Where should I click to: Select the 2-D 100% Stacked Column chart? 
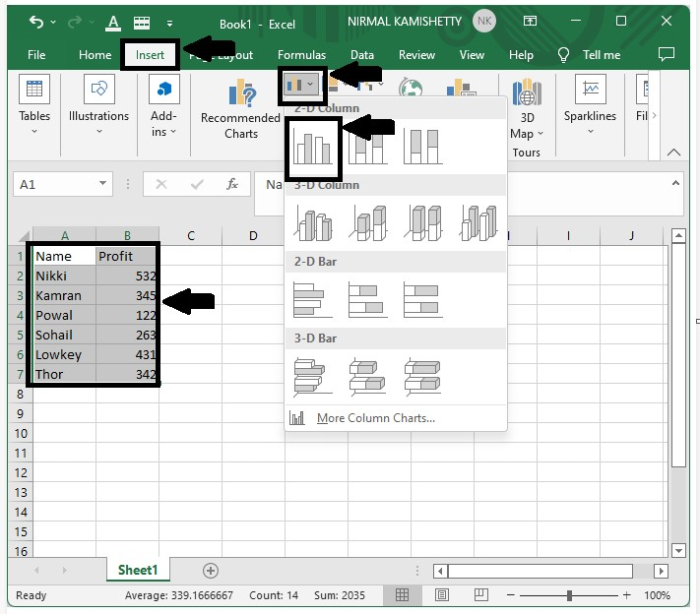(423, 146)
